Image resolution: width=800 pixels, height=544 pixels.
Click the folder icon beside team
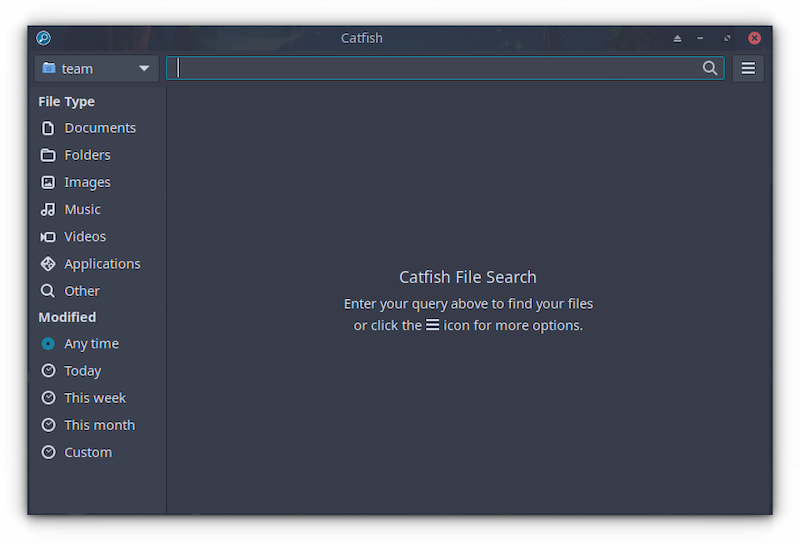point(49,68)
